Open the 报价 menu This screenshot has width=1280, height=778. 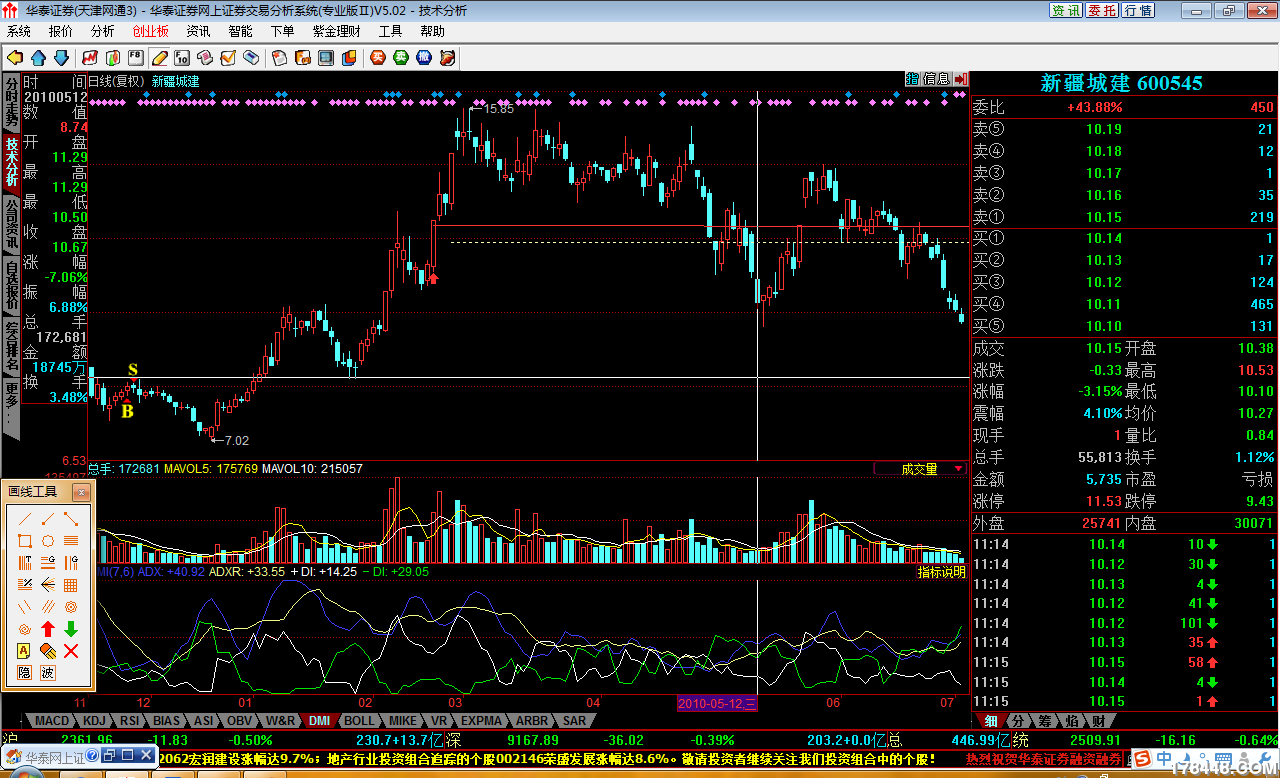point(61,31)
